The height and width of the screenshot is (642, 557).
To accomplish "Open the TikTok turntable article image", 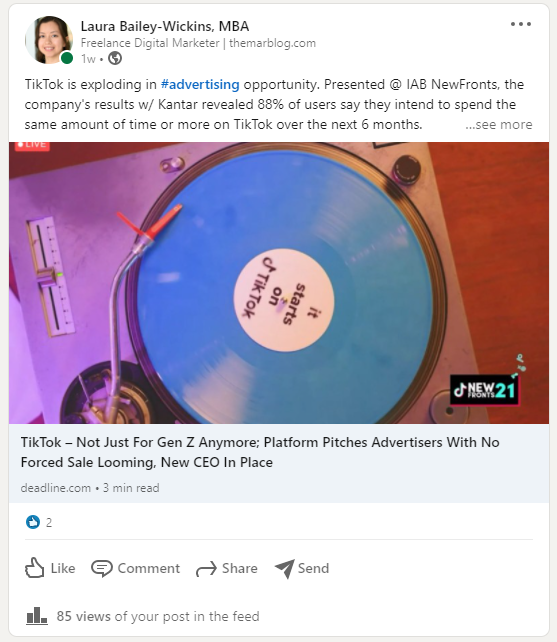I will pyautogui.click(x=279, y=283).
